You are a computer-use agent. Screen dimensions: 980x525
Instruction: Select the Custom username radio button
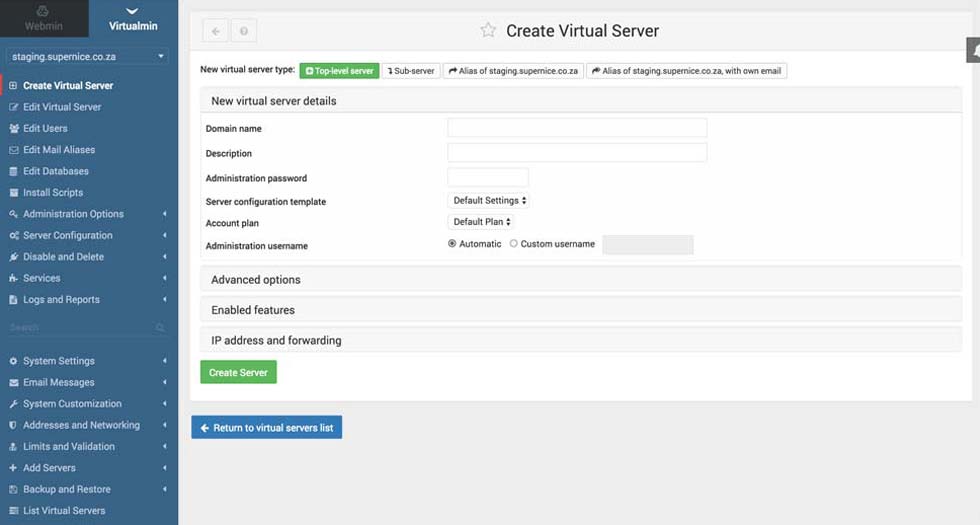point(514,244)
